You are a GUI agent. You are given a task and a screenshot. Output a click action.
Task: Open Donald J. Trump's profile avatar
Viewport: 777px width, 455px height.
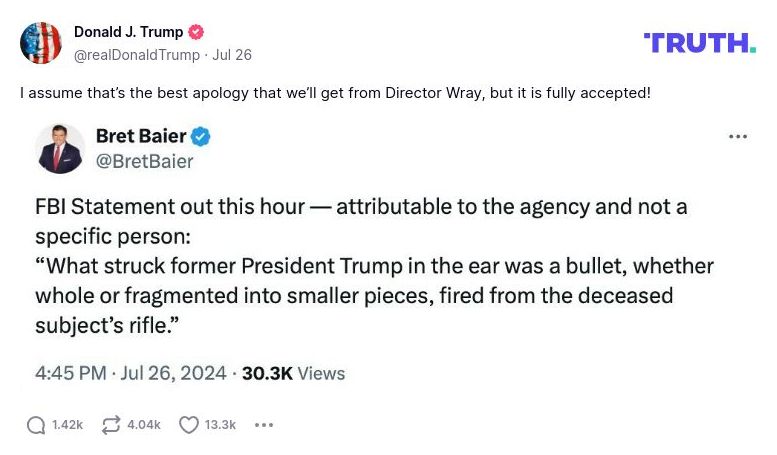(x=41, y=43)
